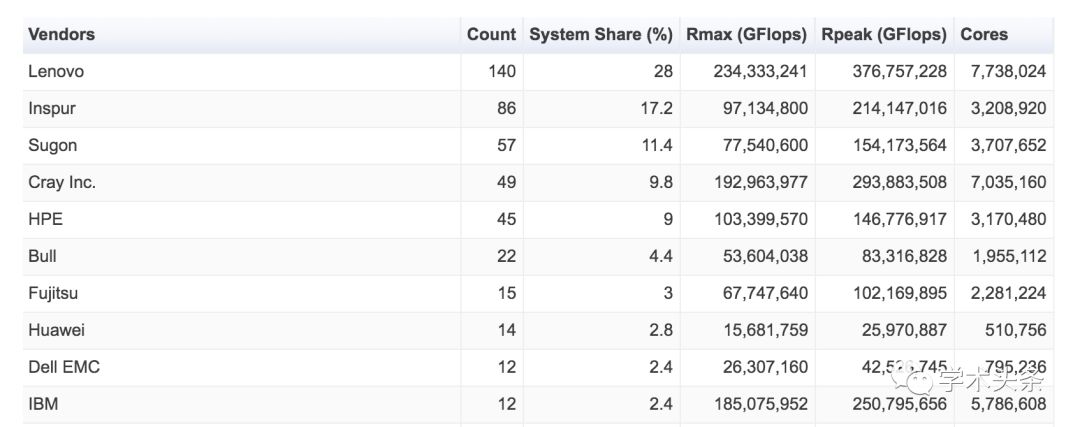This screenshot has height=427, width=1080.
Task: Click IBM's Rpeak value 250,795,656
Action: [899, 404]
